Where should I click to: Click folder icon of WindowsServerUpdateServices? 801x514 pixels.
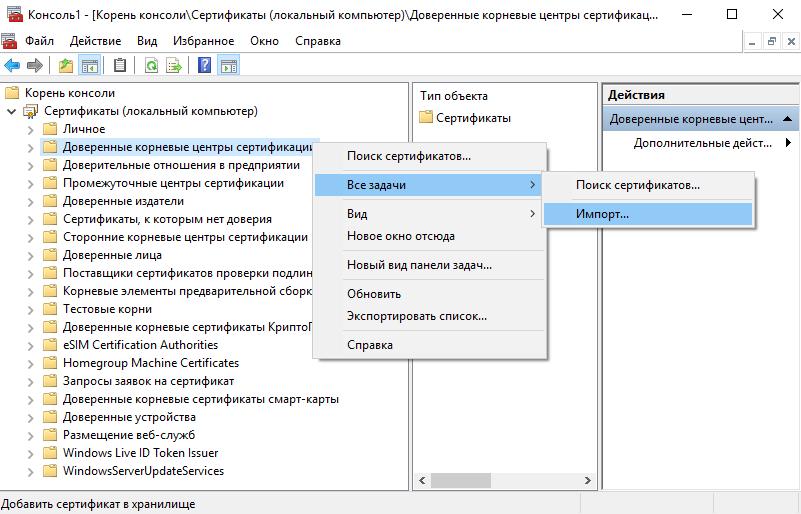point(50,471)
